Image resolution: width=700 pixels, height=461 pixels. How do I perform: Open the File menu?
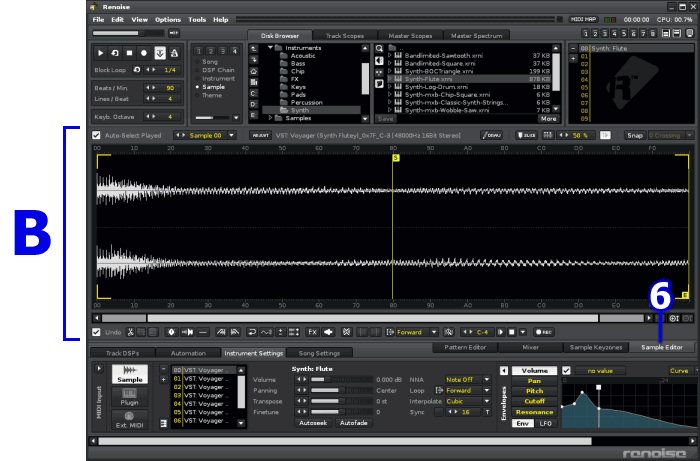98,20
